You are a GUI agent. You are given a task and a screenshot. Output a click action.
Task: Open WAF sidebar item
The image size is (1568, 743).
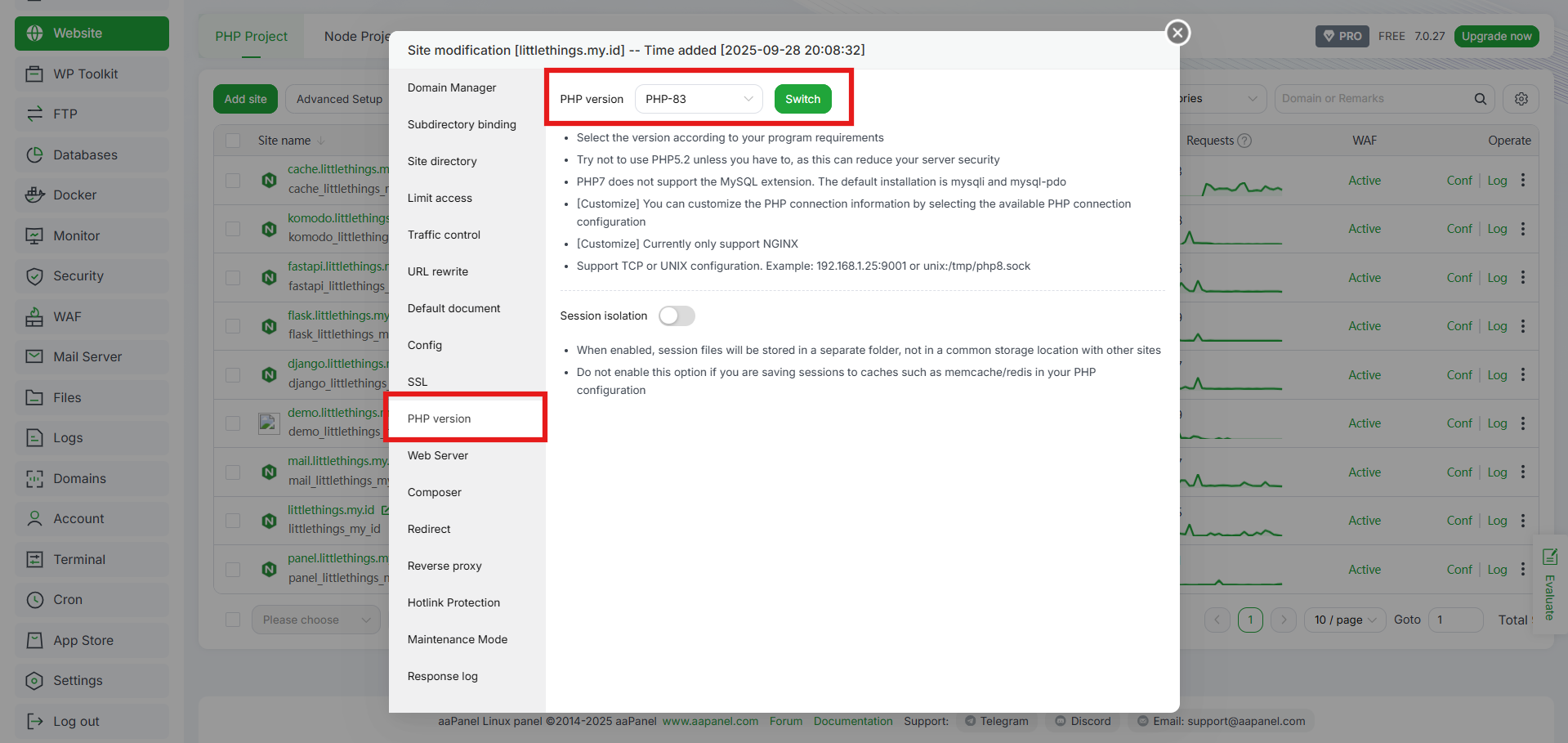[92, 317]
